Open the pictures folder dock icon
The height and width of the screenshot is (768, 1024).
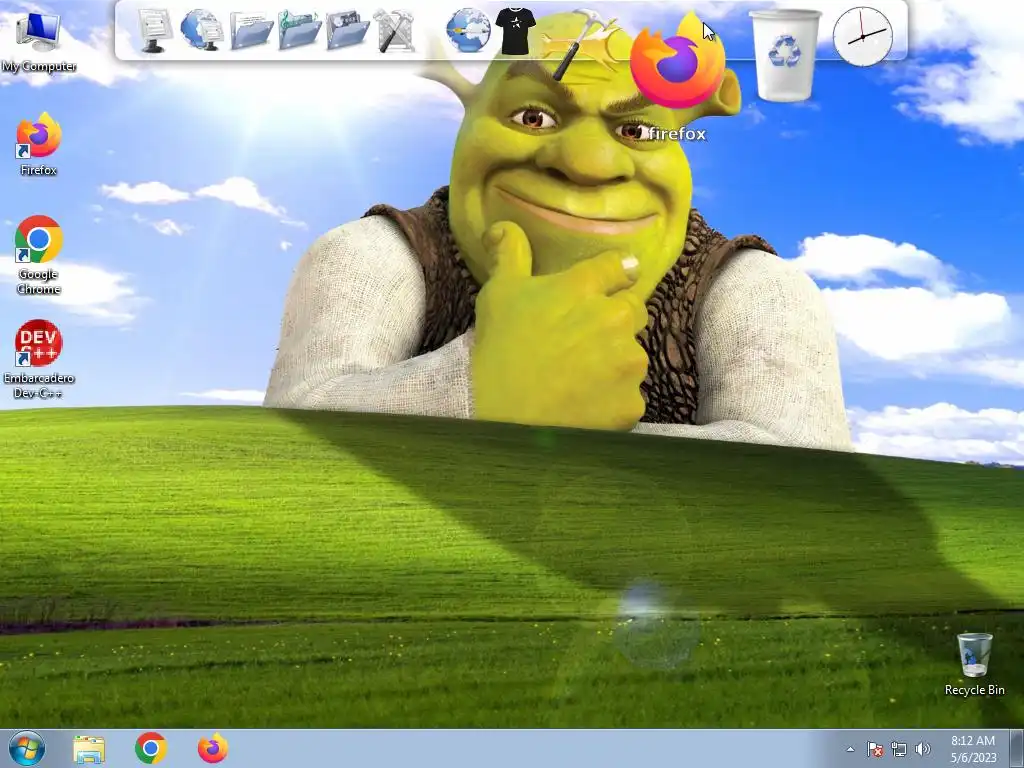click(x=347, y=30)
